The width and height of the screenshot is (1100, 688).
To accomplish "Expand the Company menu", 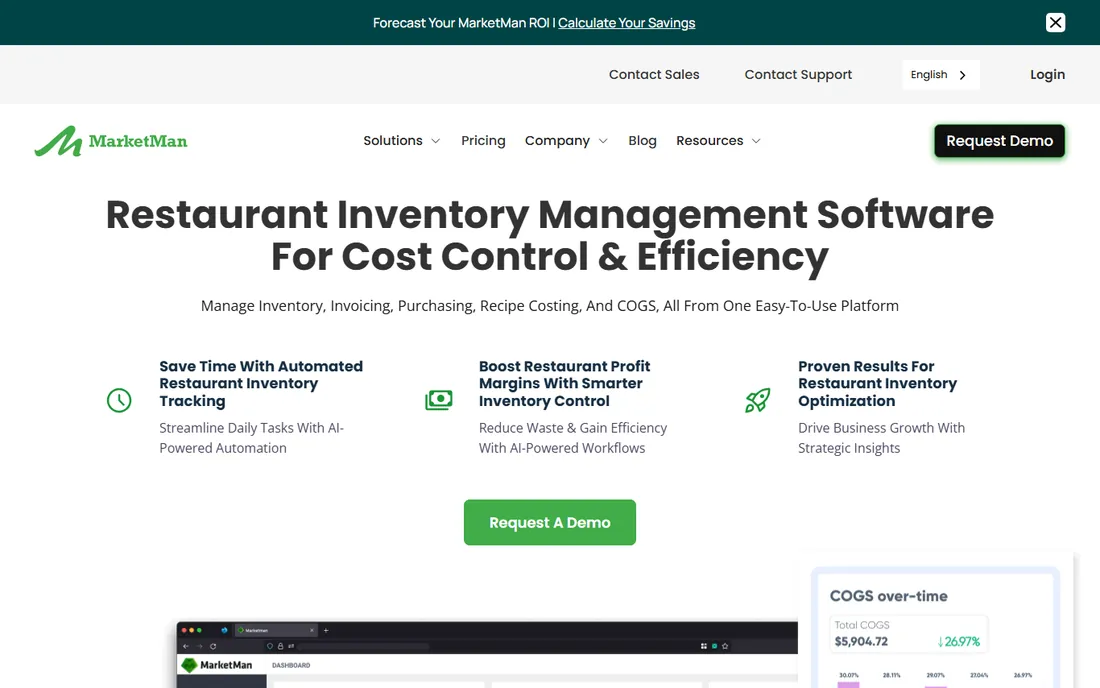I will pyautogui.click(x=566, y=140).
